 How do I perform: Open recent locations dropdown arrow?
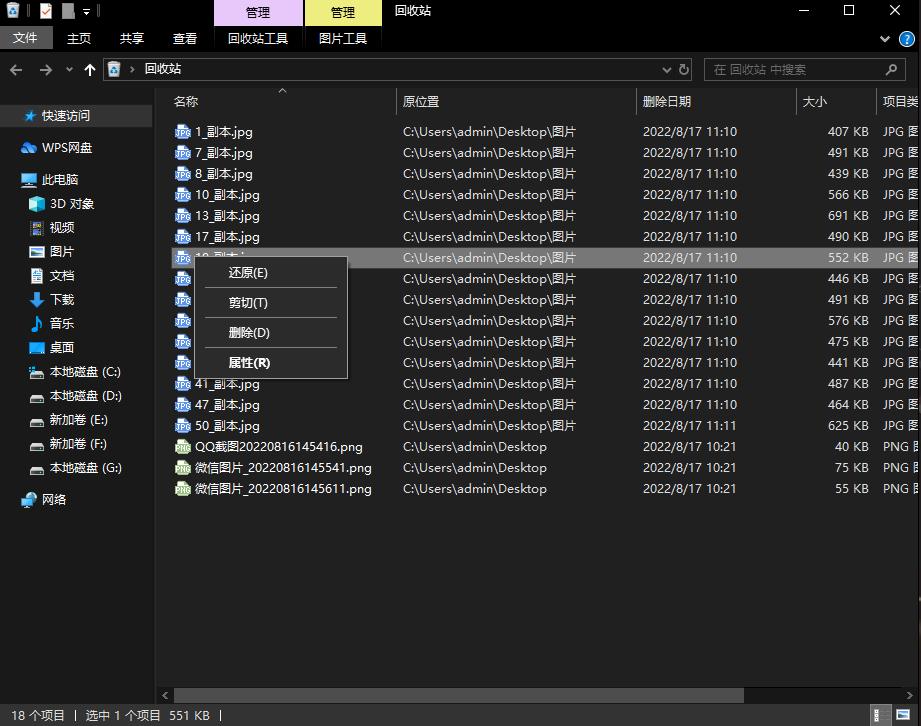pos(69,69)
